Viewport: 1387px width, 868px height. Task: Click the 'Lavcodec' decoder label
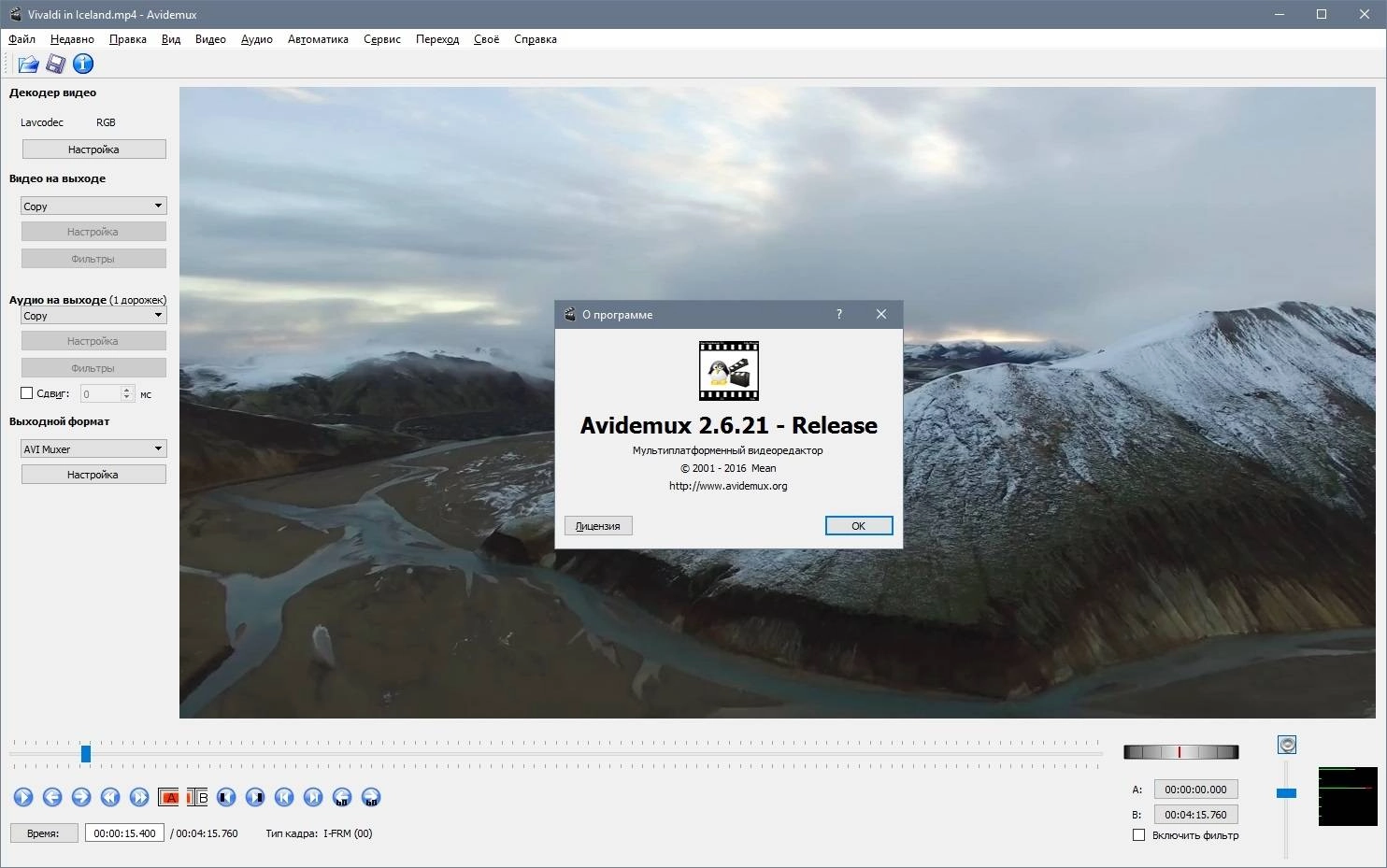click(42, 122)
